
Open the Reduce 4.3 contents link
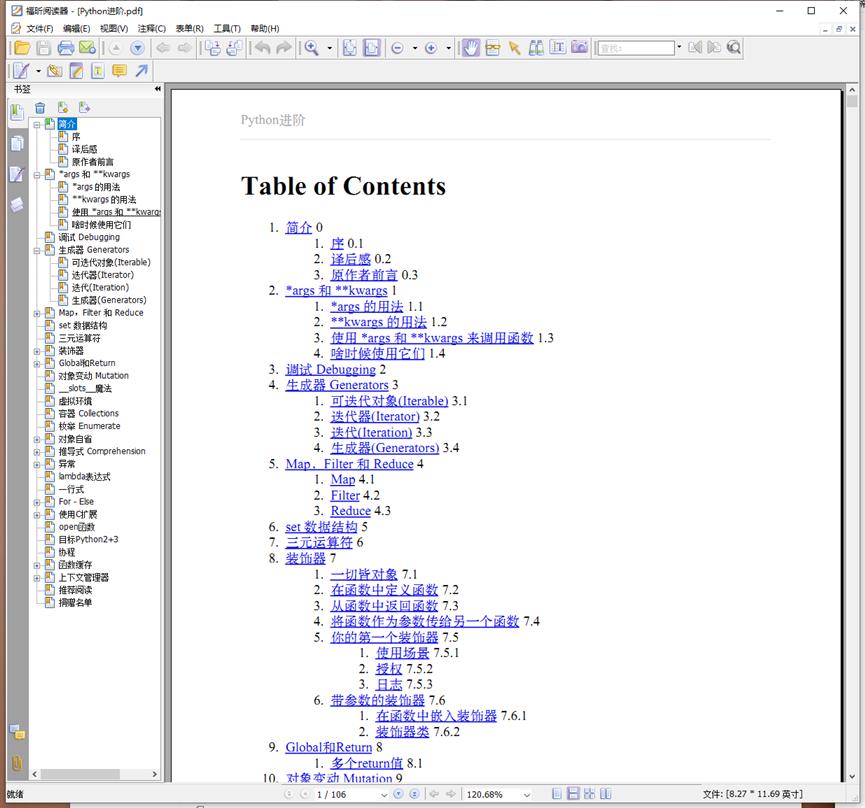350,511
